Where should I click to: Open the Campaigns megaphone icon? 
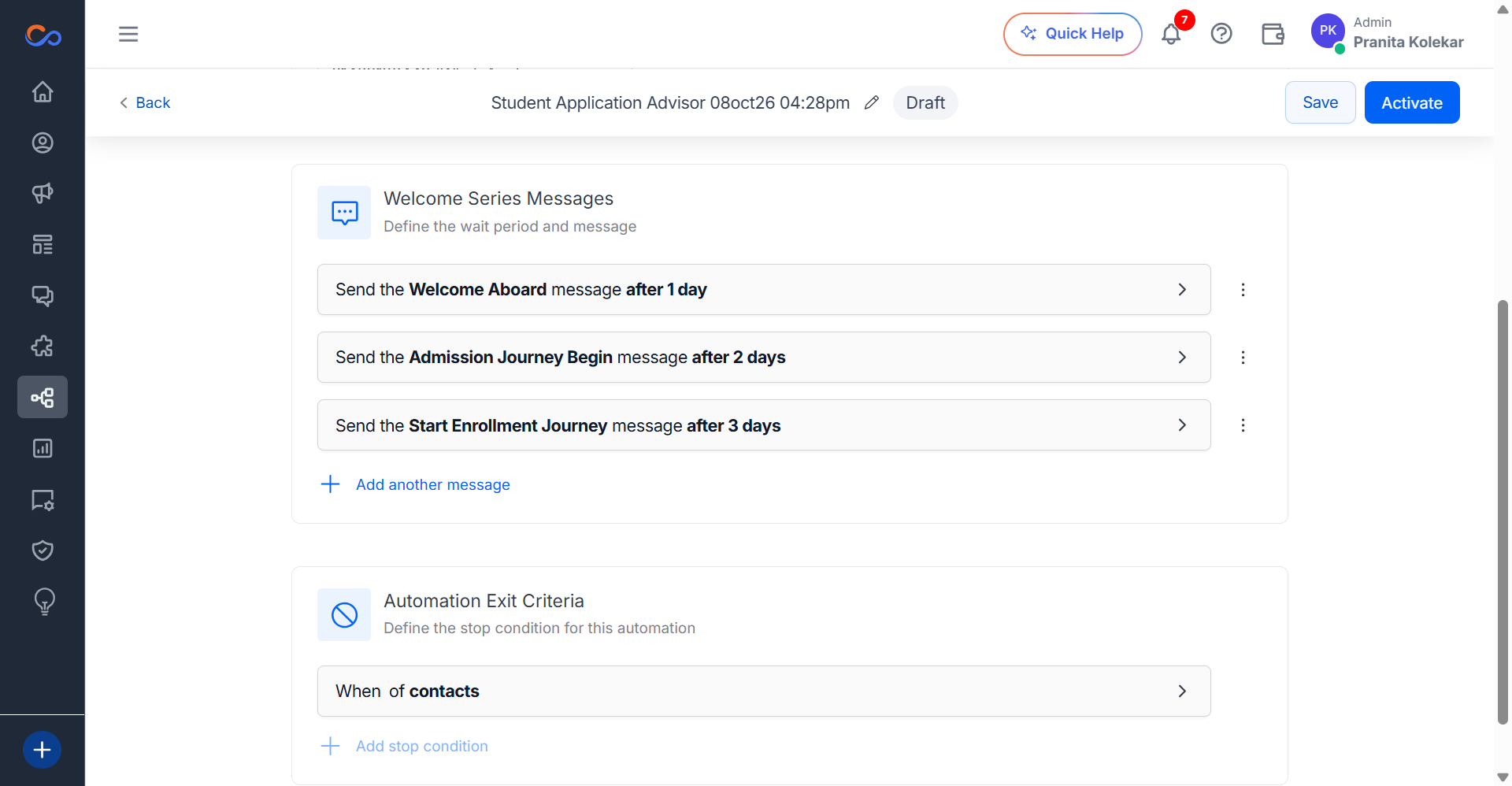tap(43, 193)
